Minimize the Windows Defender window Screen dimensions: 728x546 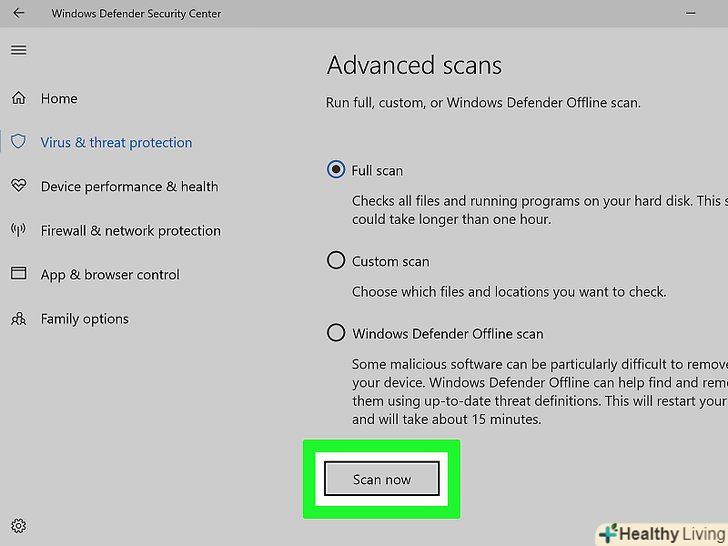tap(690, 13)
